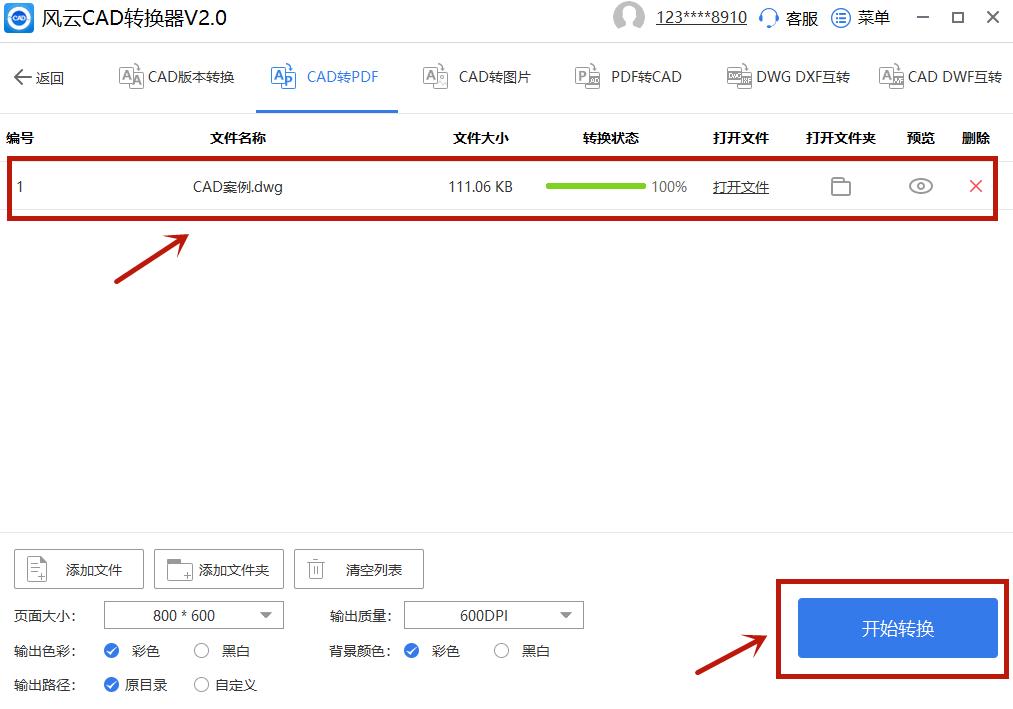Screen dimensions: 1013x709
Task: Delete CAD案例.dwg using the red X
Action: (975, 186)
